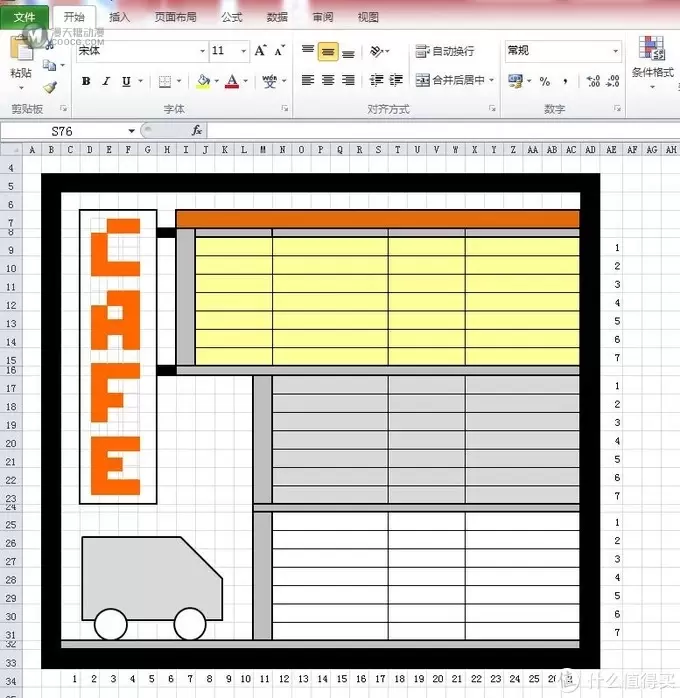Open the 字体 font dialog launcher

click(284, 108)
